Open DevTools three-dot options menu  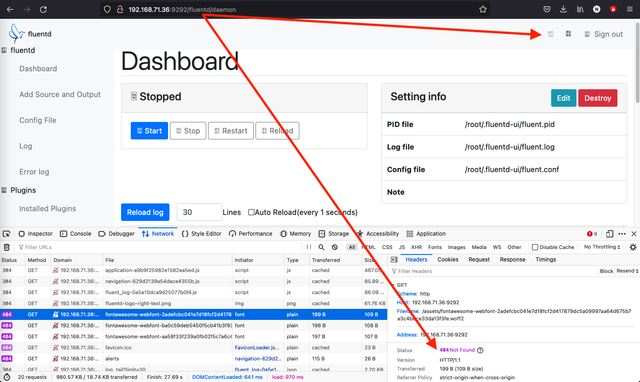pyautogui.click(x=622, y=234)
